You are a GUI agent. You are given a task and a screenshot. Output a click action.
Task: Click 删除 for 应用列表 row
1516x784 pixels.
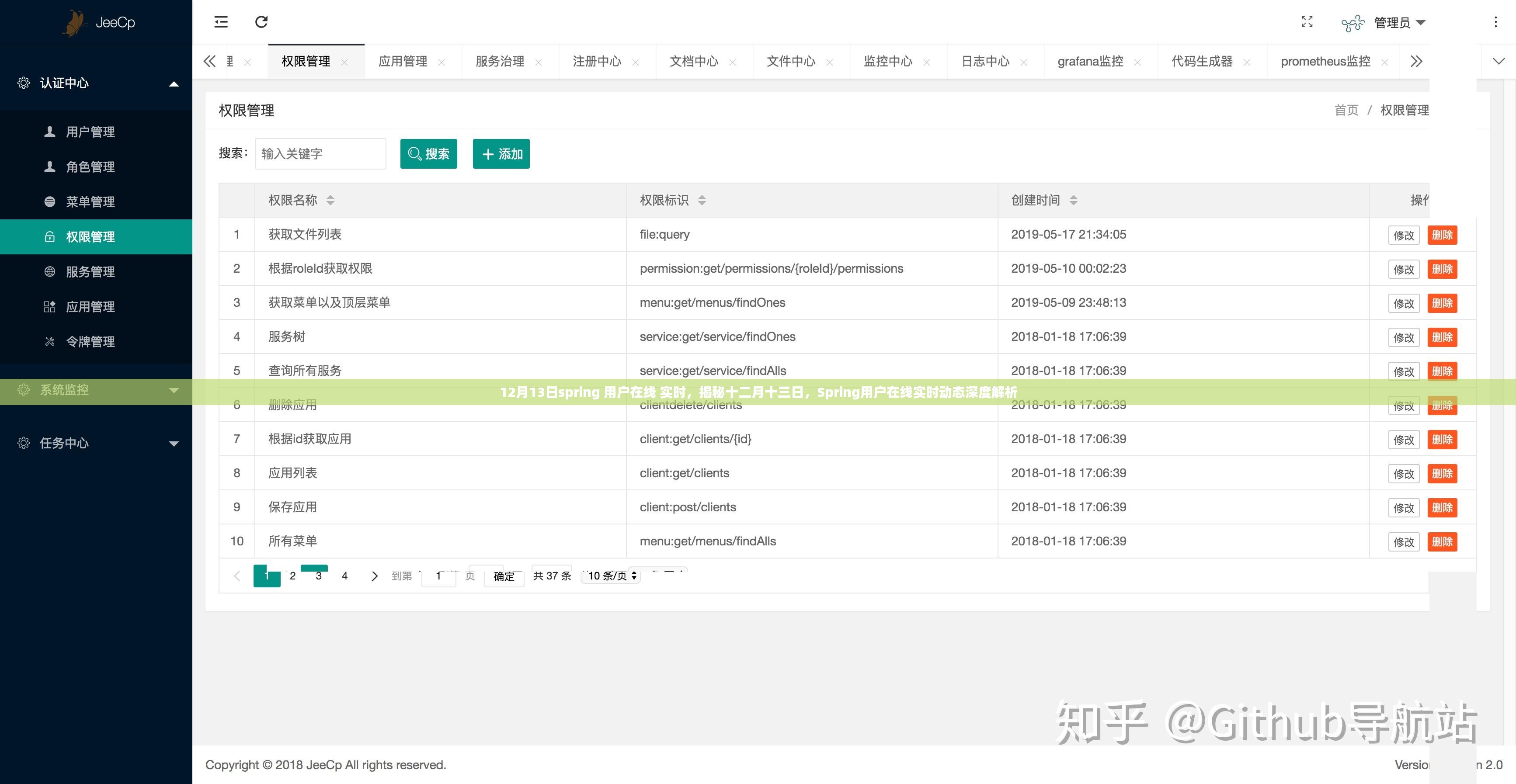[x=1443, y=474]
